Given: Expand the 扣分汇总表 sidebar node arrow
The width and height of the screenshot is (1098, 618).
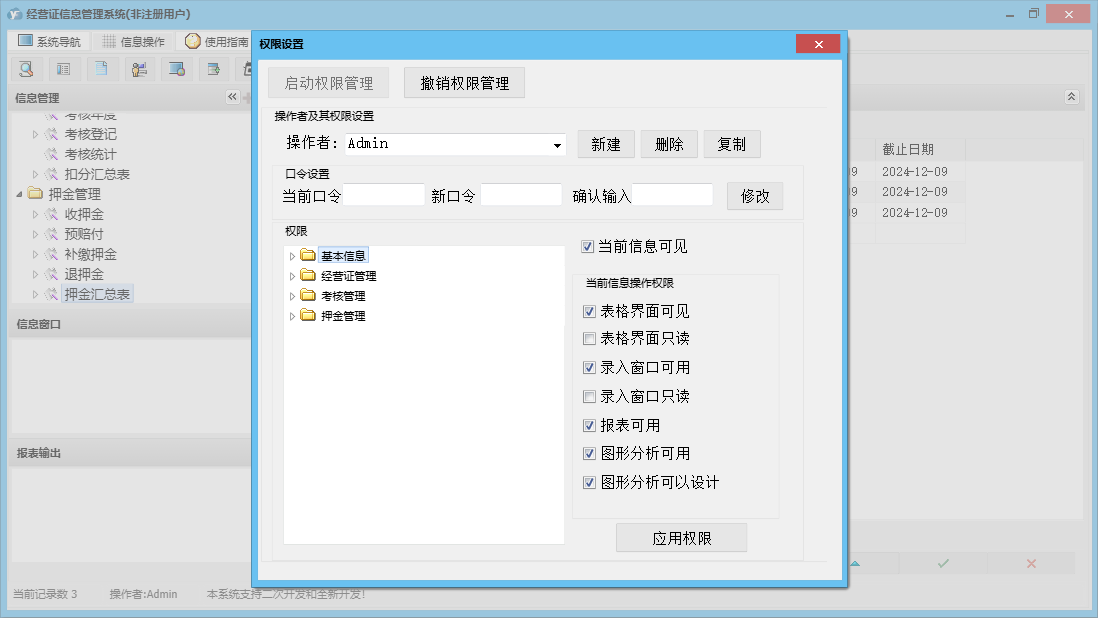Looking at the screenshot, I should [x=35, y=174].
